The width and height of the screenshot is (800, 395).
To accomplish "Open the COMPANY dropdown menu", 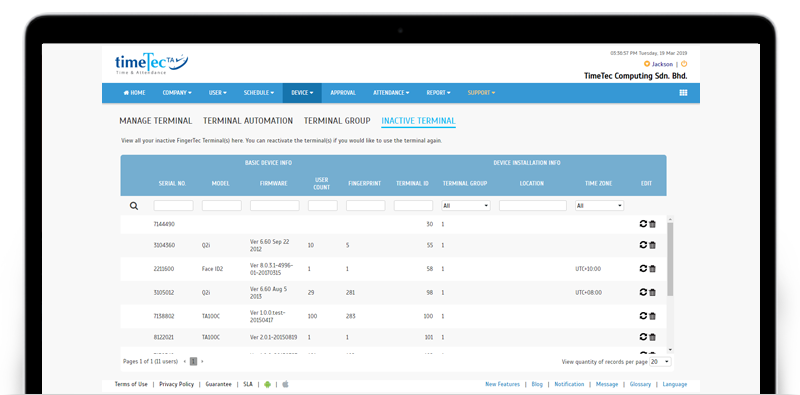I will [x=177, y=93].
